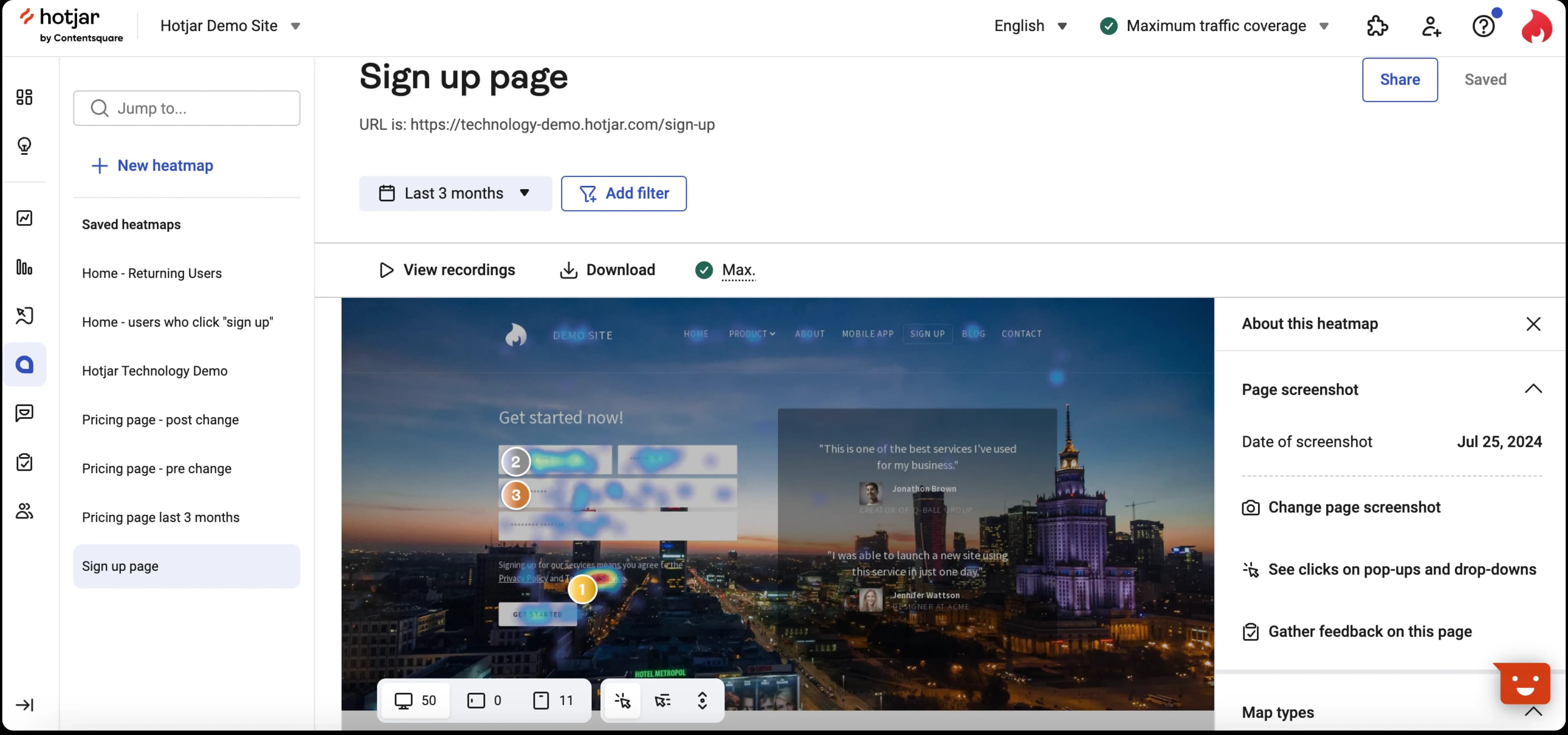
Task: Select the click map type icon
Action: pos(622,700)
